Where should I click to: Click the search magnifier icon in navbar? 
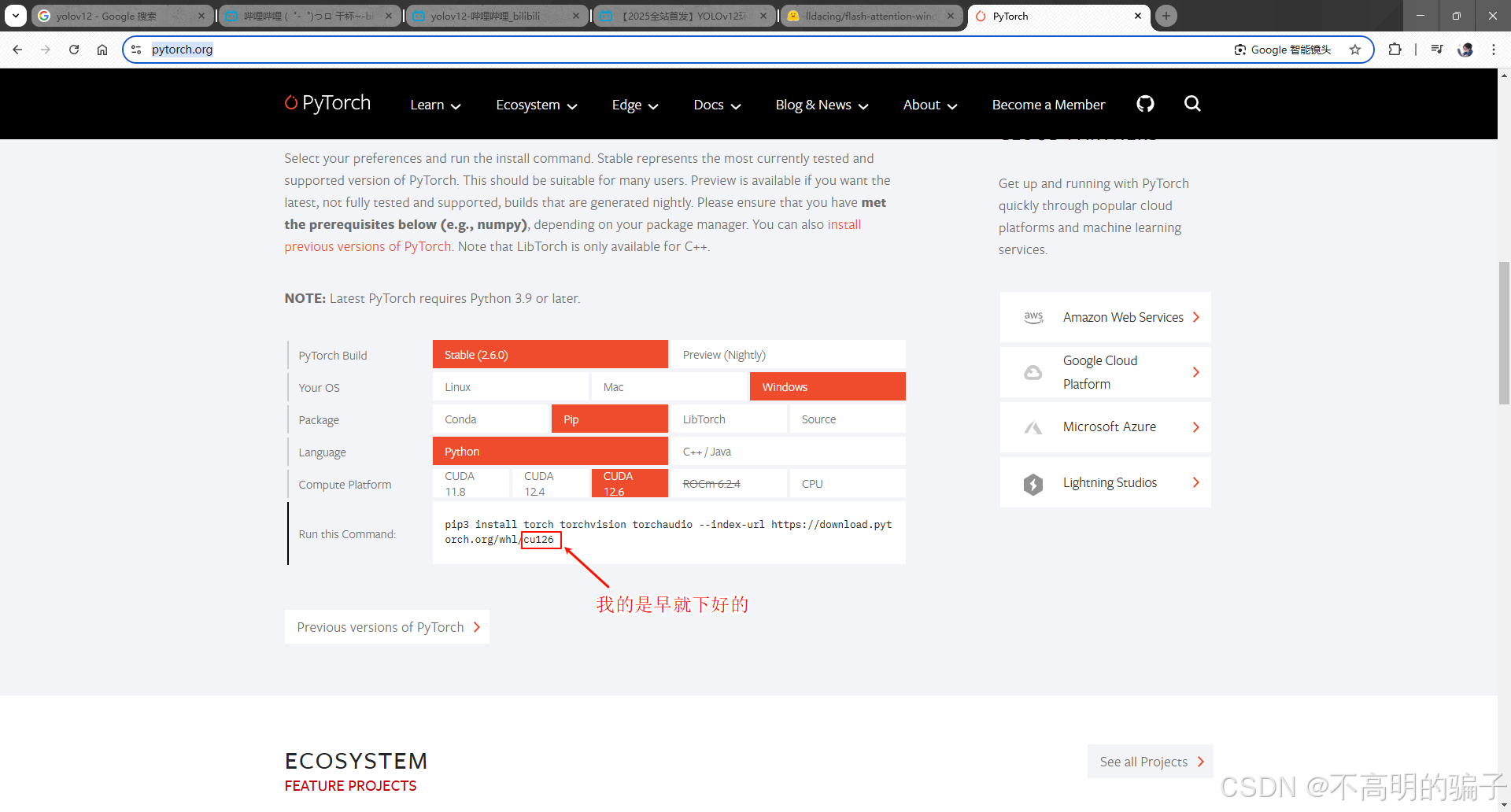click(x=1192, y=104)
